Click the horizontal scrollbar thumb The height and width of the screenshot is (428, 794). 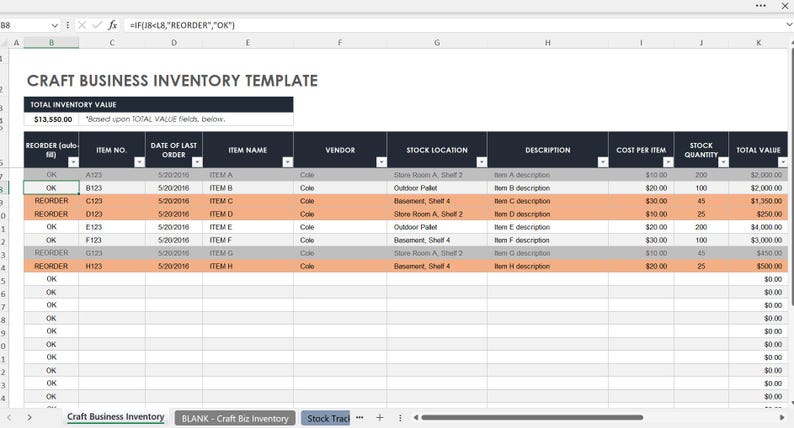click(x=532, y=417)
